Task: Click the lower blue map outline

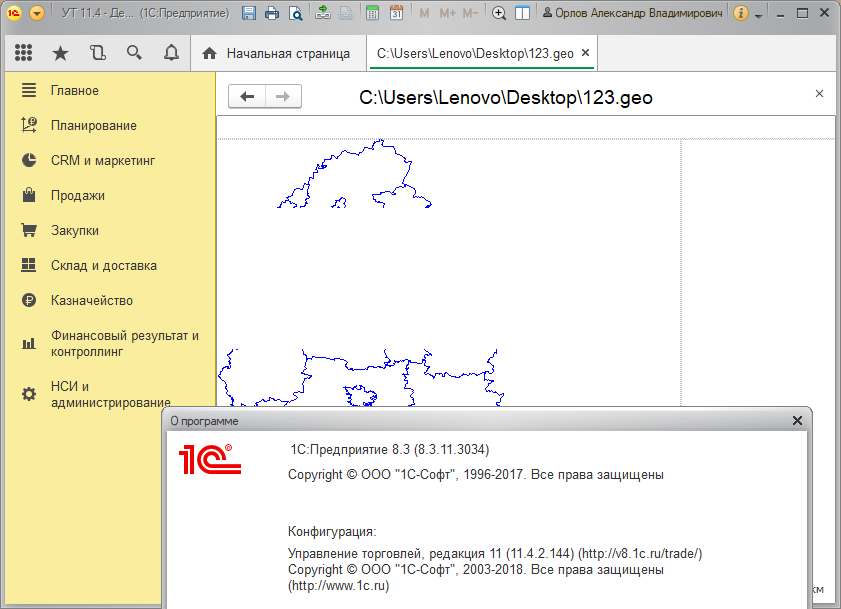Action: tap(361, 378)
